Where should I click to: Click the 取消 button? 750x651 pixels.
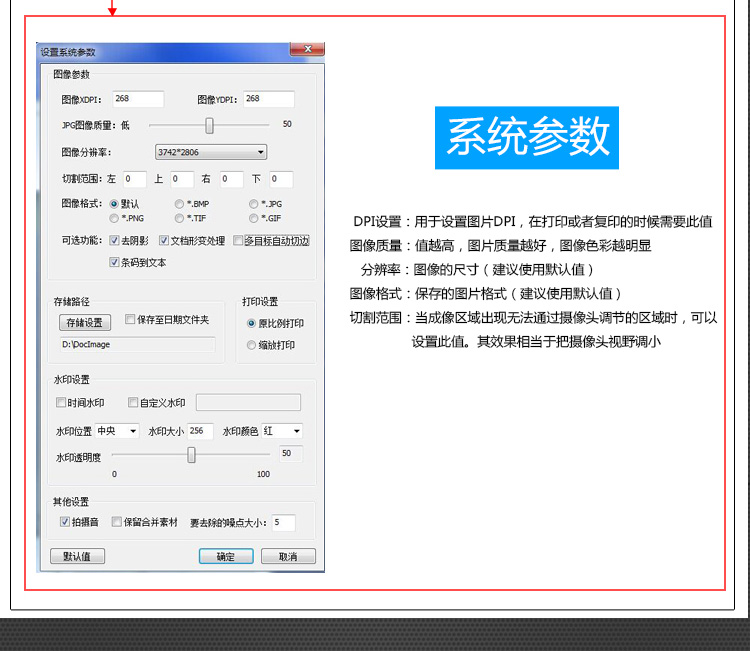pos(288,557)
